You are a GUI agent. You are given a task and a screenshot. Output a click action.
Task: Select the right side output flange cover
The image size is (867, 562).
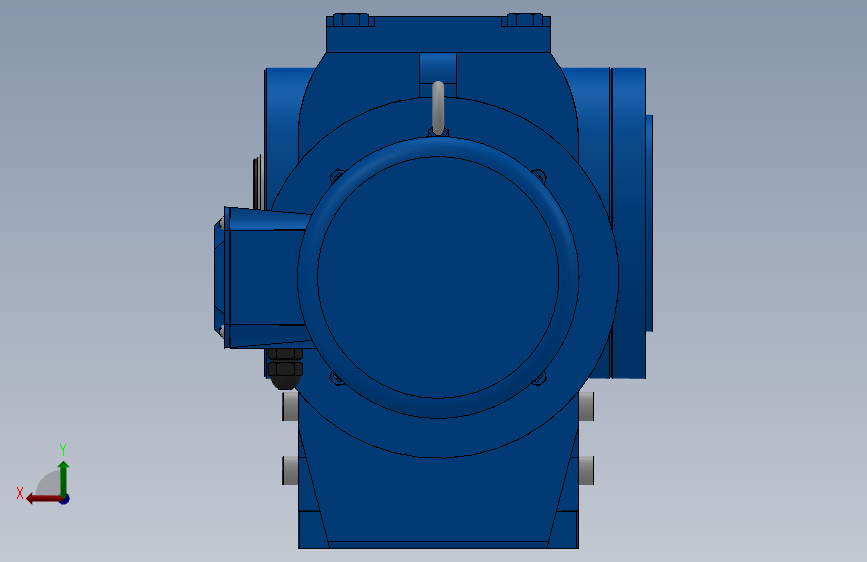click(x=631, y=223)
